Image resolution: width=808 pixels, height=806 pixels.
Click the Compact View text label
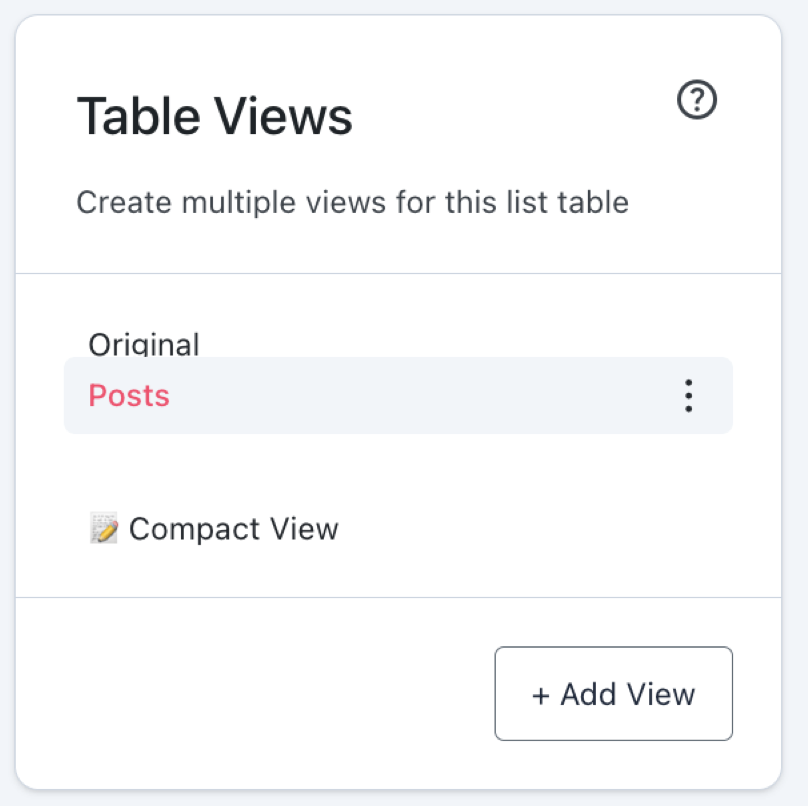coord(233,528)
